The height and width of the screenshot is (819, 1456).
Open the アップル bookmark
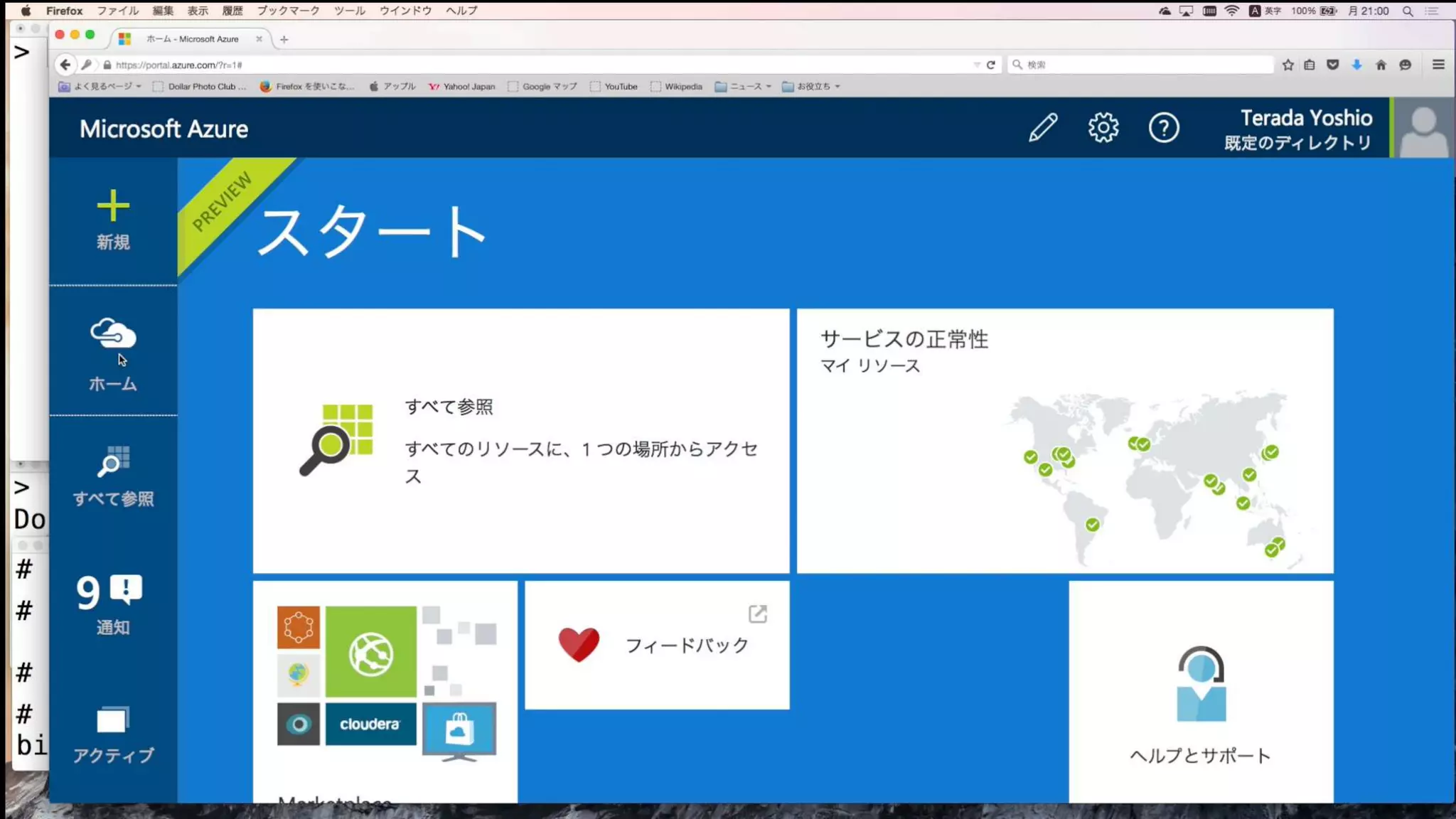[x=392, y=86]
